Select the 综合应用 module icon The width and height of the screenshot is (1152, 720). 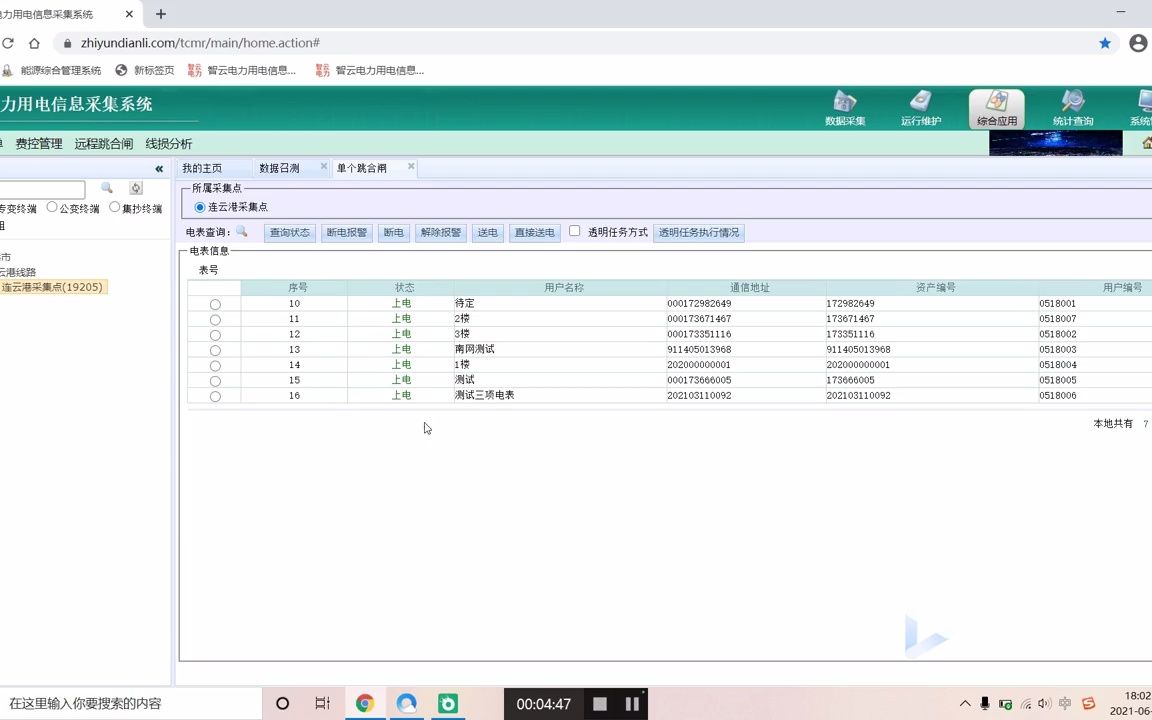tap(996, 106)
